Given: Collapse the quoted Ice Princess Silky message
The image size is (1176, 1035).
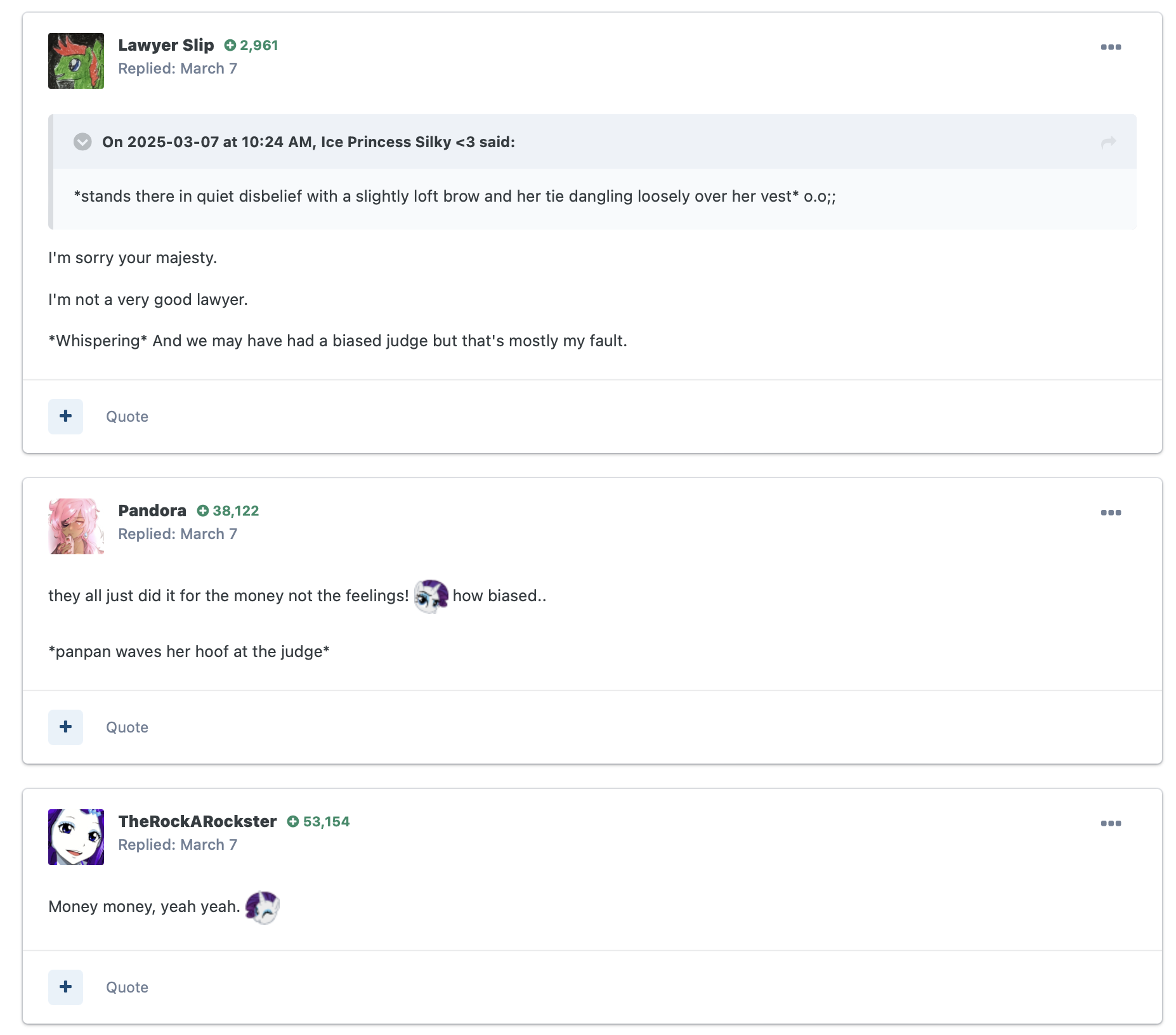Looking at the screenshot, I should pyautogui.click(x=82, y=141).
